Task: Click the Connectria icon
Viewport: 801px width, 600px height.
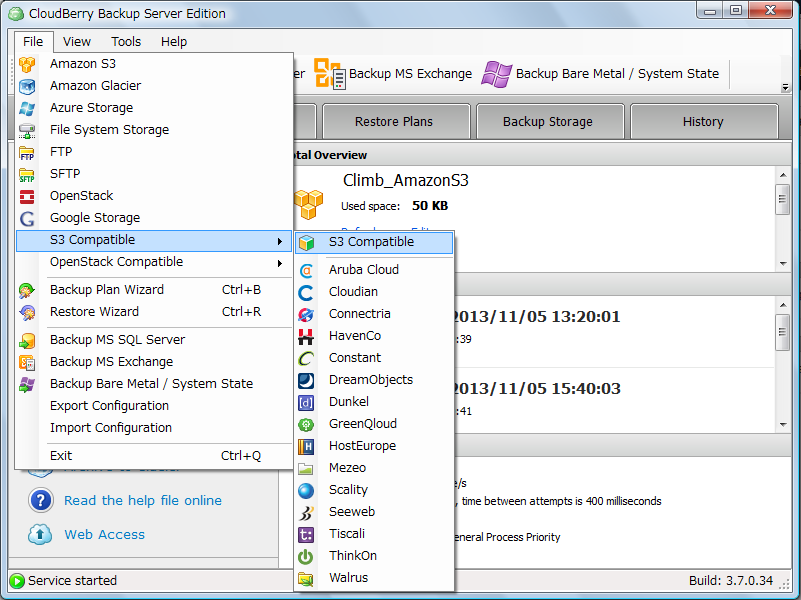Action: (306, 314)
